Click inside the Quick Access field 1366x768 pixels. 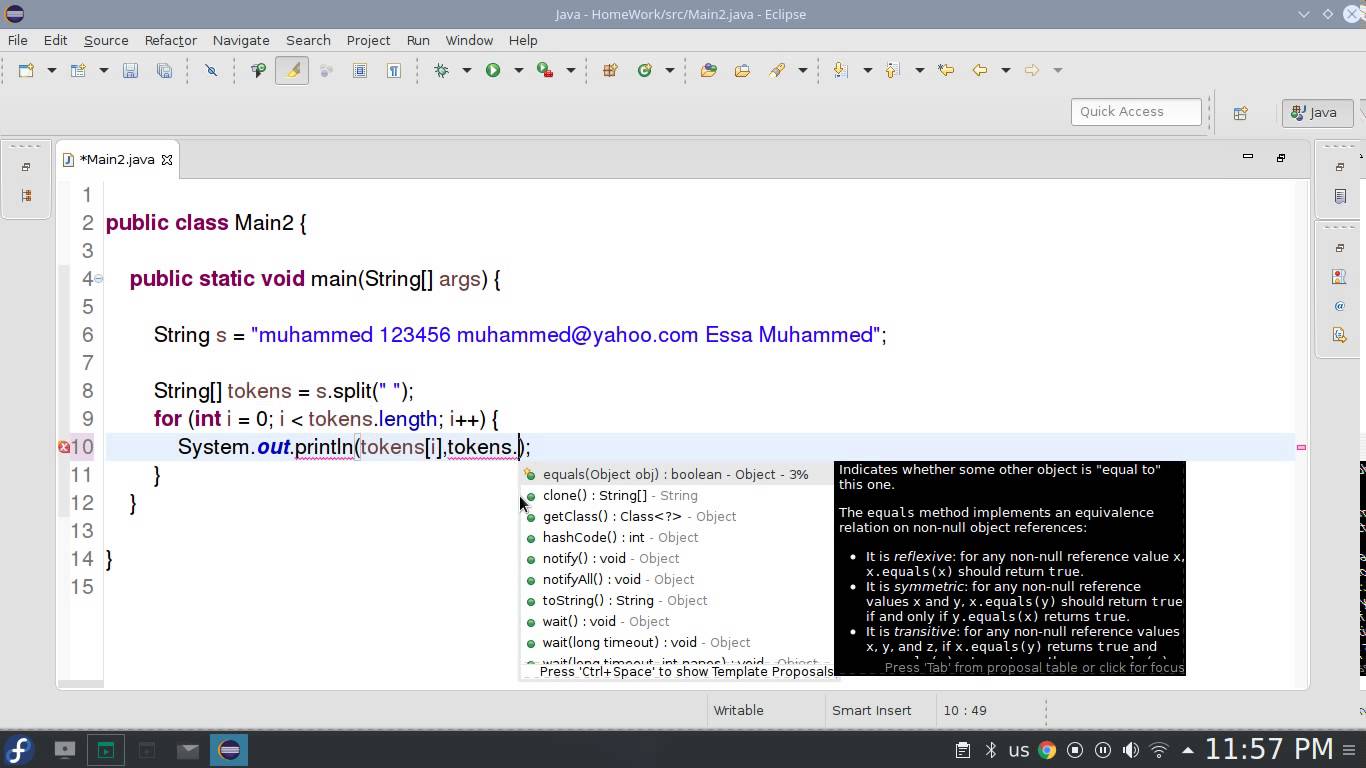(x=1135, y=111)
